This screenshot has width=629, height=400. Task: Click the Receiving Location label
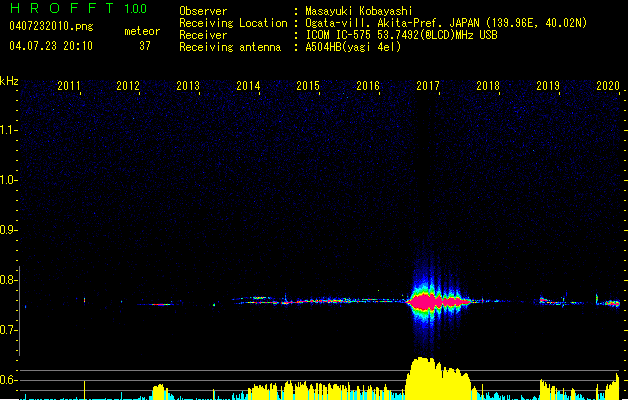coord(233,23)
